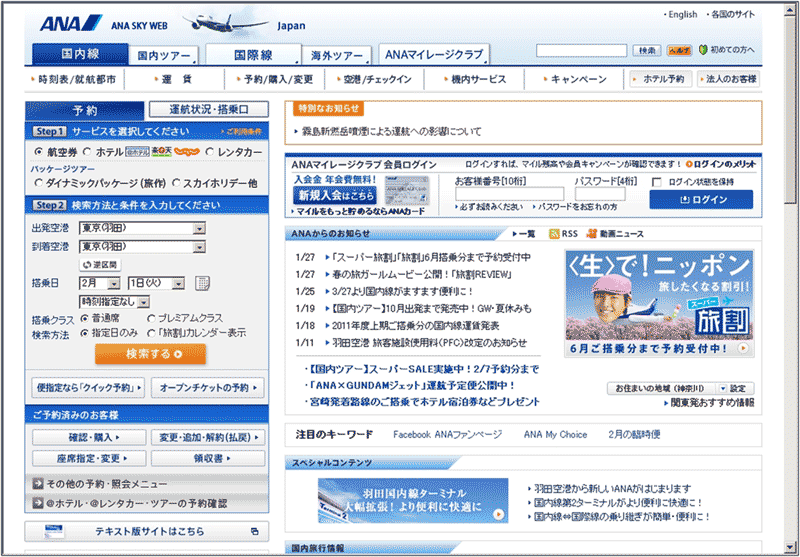Open the calendar icon beside the boarding date

click(203, 283)
